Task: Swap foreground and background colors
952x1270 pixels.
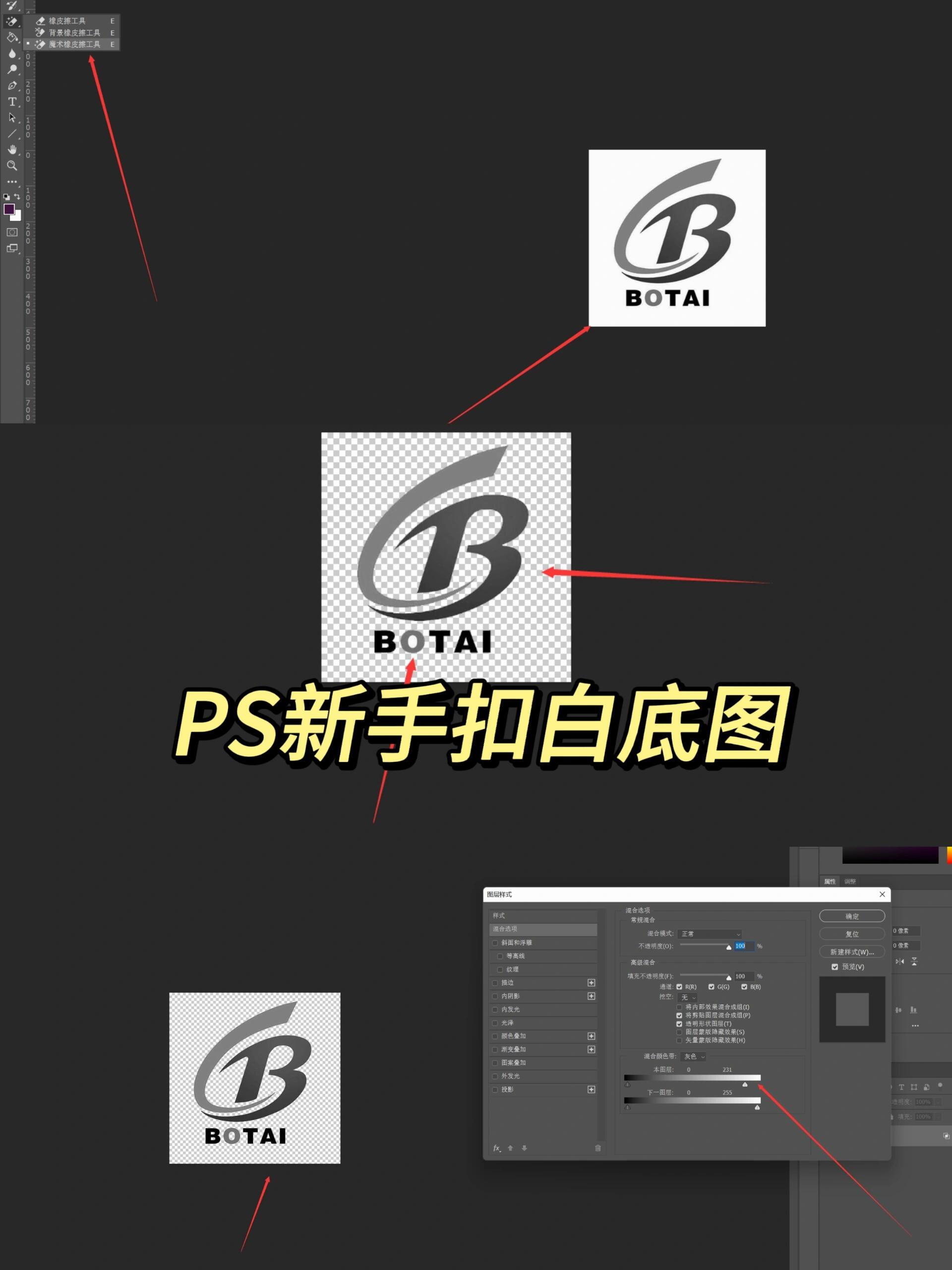Action: tap(17, 196)
